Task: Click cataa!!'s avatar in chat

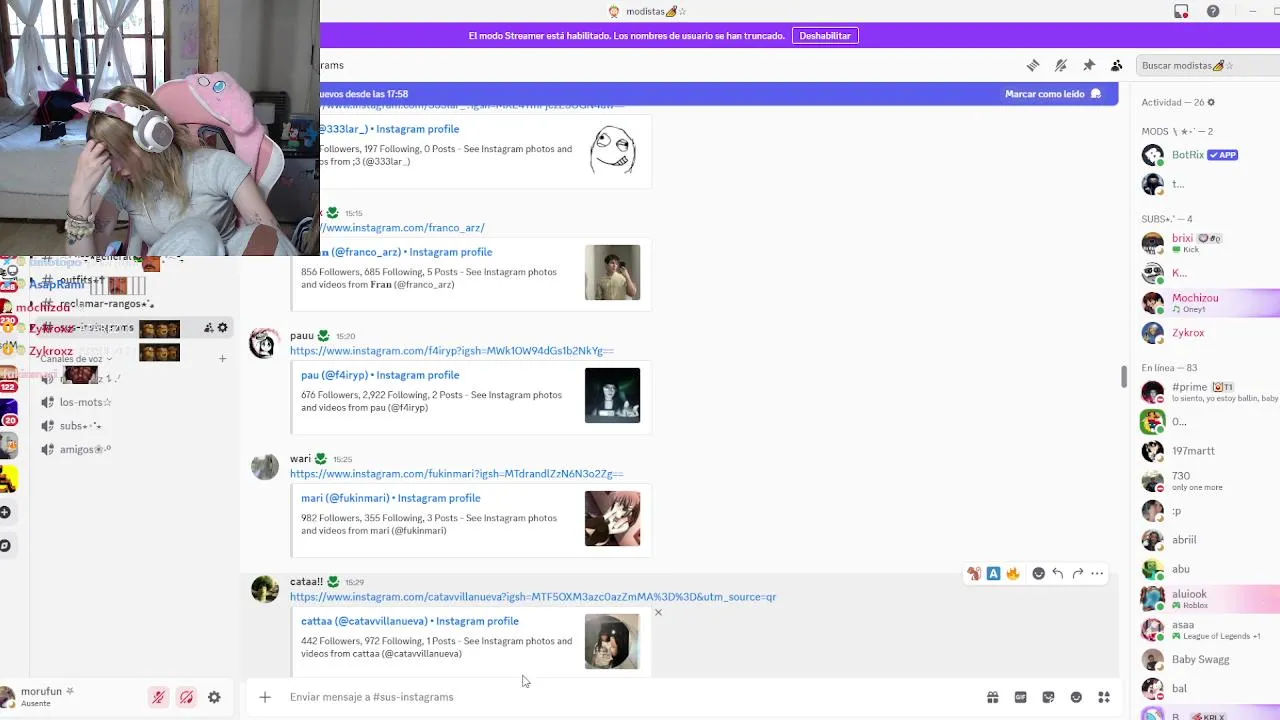Action: (x=264, y=589)
